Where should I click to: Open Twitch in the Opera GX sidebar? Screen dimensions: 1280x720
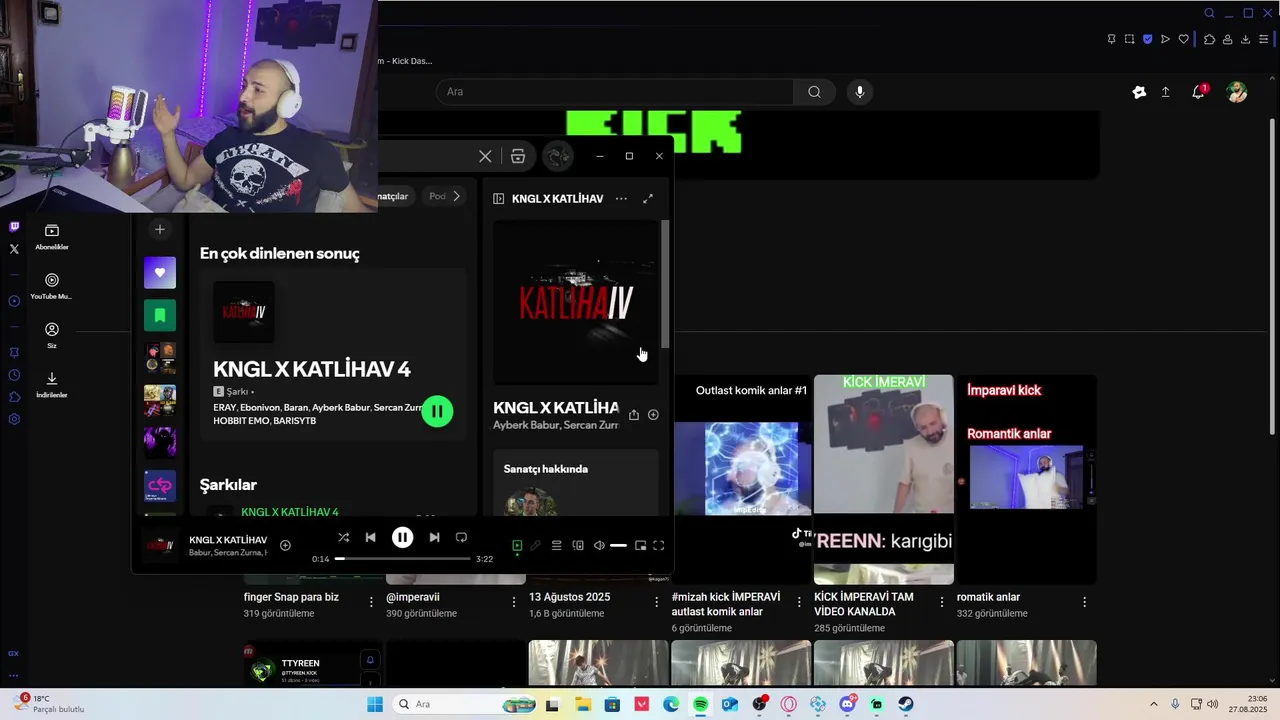(14, 227)
